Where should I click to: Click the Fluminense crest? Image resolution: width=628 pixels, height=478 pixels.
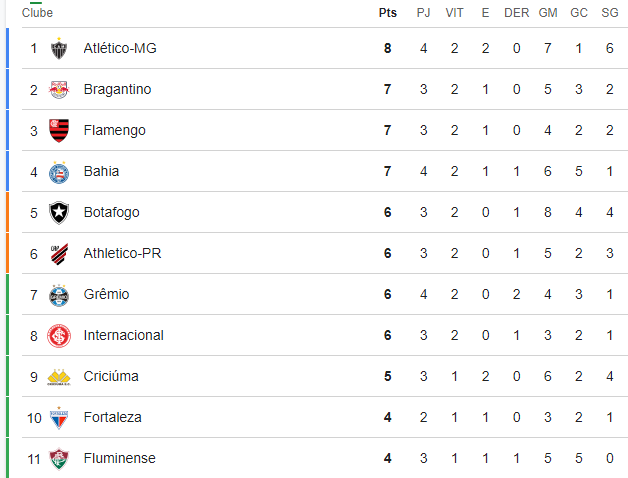59,459
